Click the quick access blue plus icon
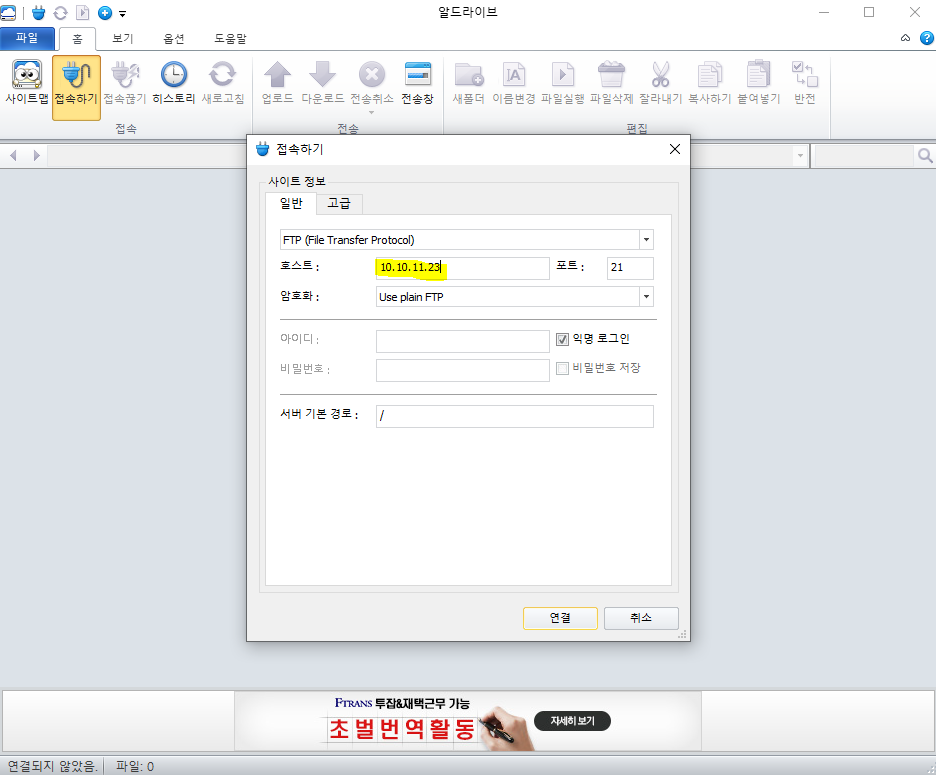This screenshot has height=775, width=936. click(105, 13)
